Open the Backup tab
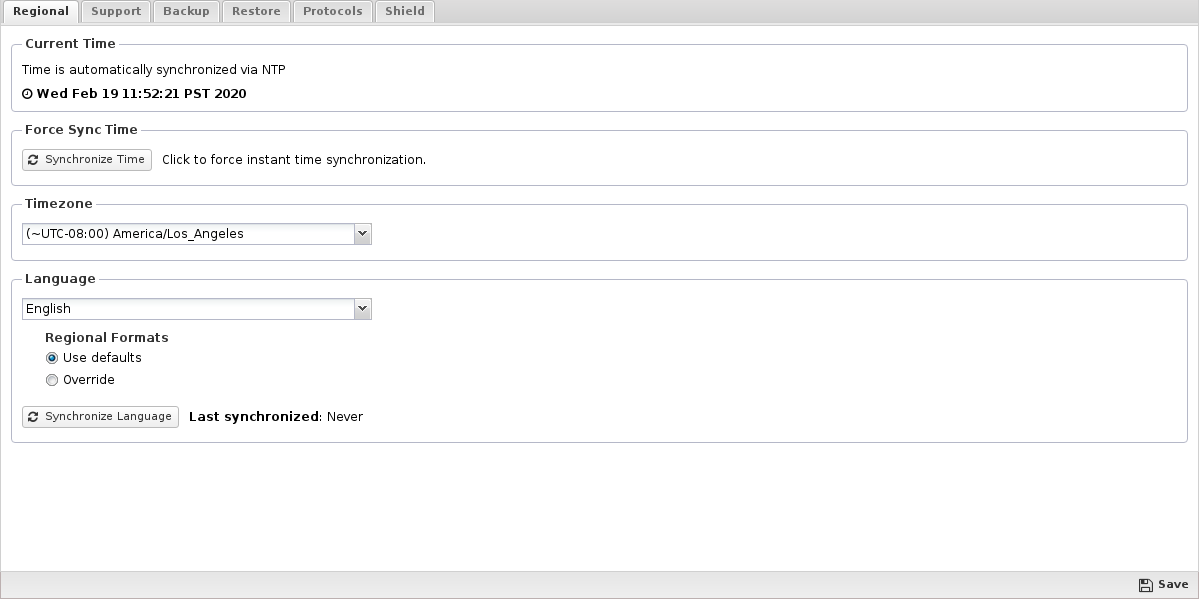This screenshot has width=1199, height=599. pyautogui.click(x=186, y=11)
